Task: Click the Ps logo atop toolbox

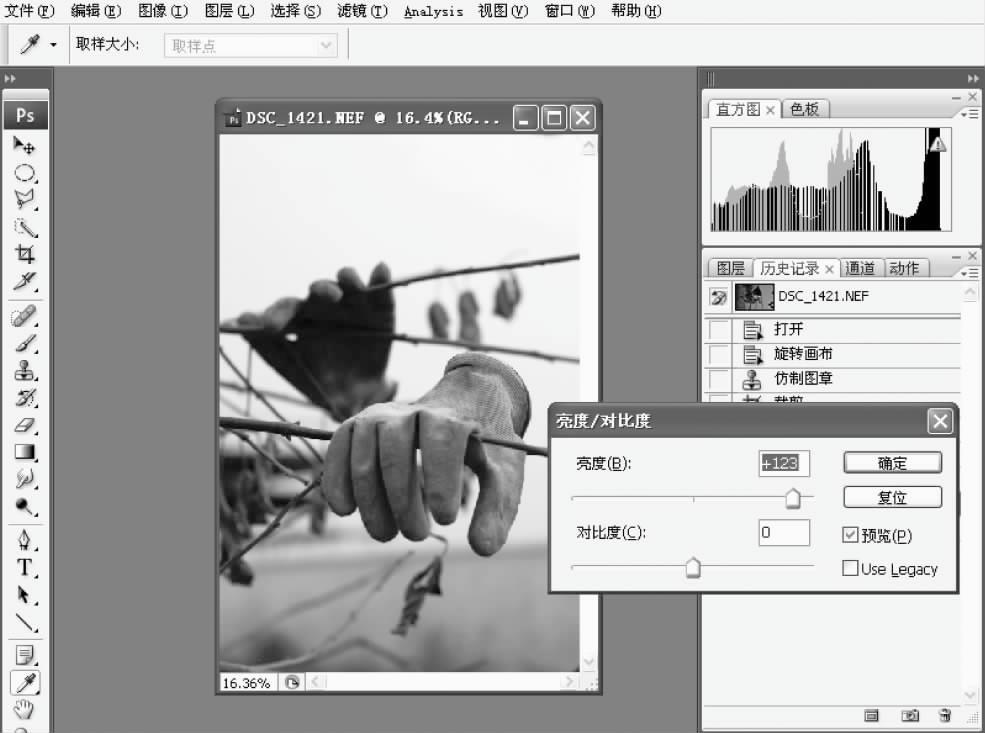Action: click(x=26, y=116)
